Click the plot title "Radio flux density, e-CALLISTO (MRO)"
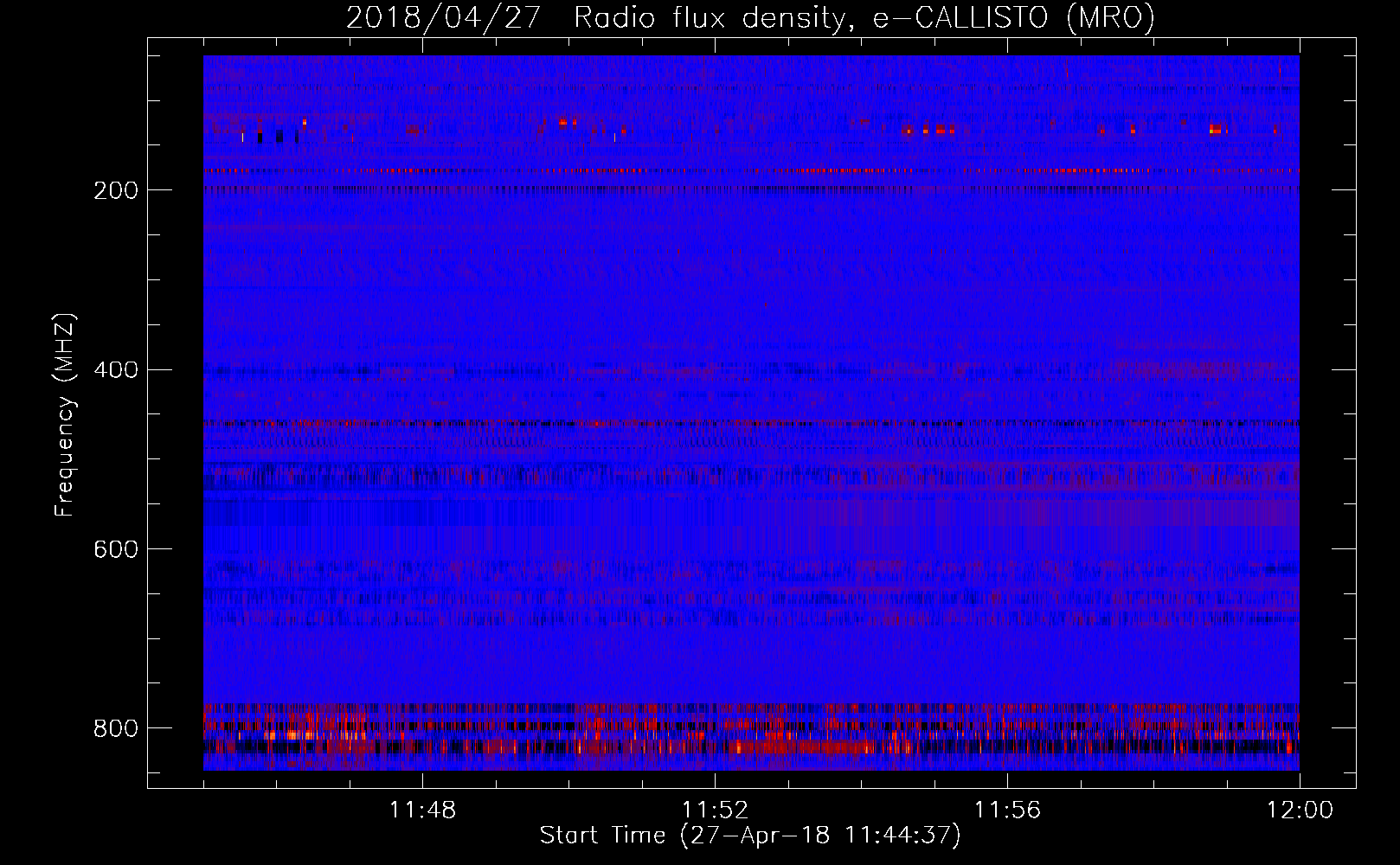Image resolution: width=1400 pixels, height=865 pixels. pyautogui.click(x=864, y=18)
